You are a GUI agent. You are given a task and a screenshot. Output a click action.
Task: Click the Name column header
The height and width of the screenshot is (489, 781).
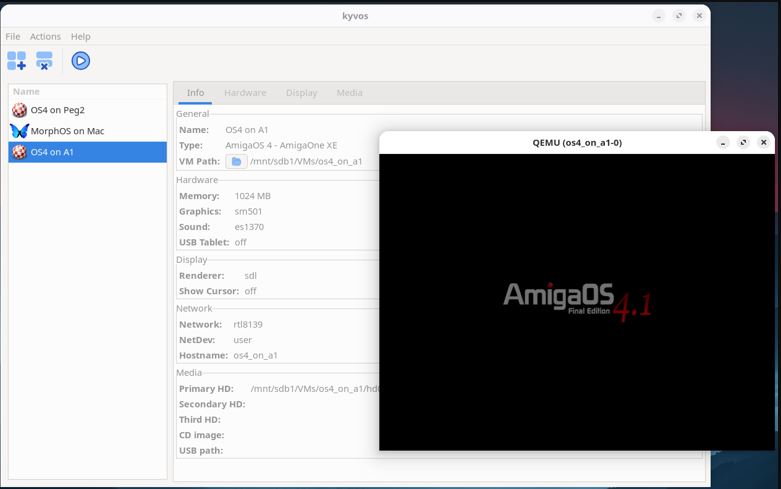pyautogui.click(x=27, y=91)
